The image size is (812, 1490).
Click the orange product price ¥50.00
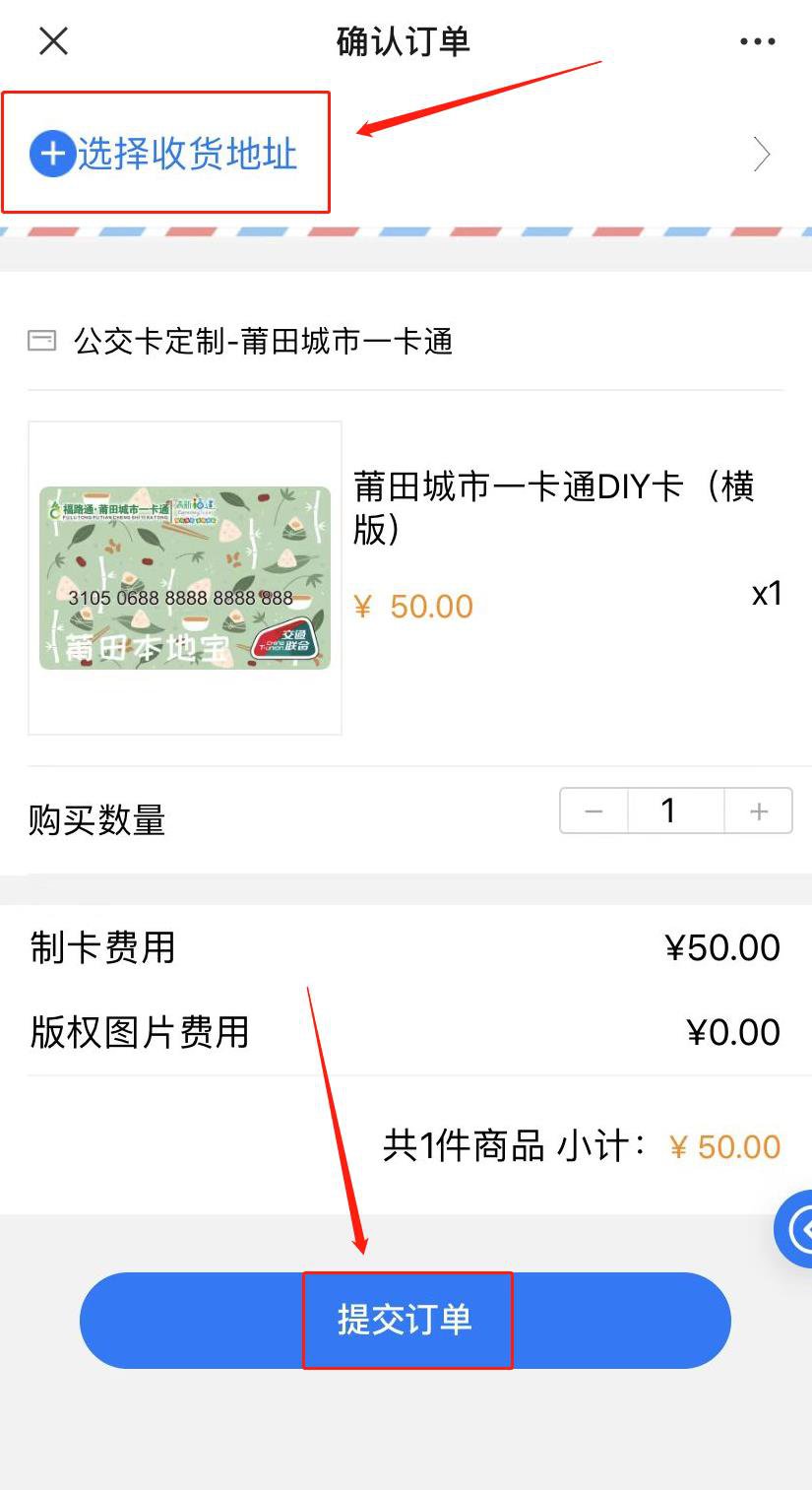point(413,607)
